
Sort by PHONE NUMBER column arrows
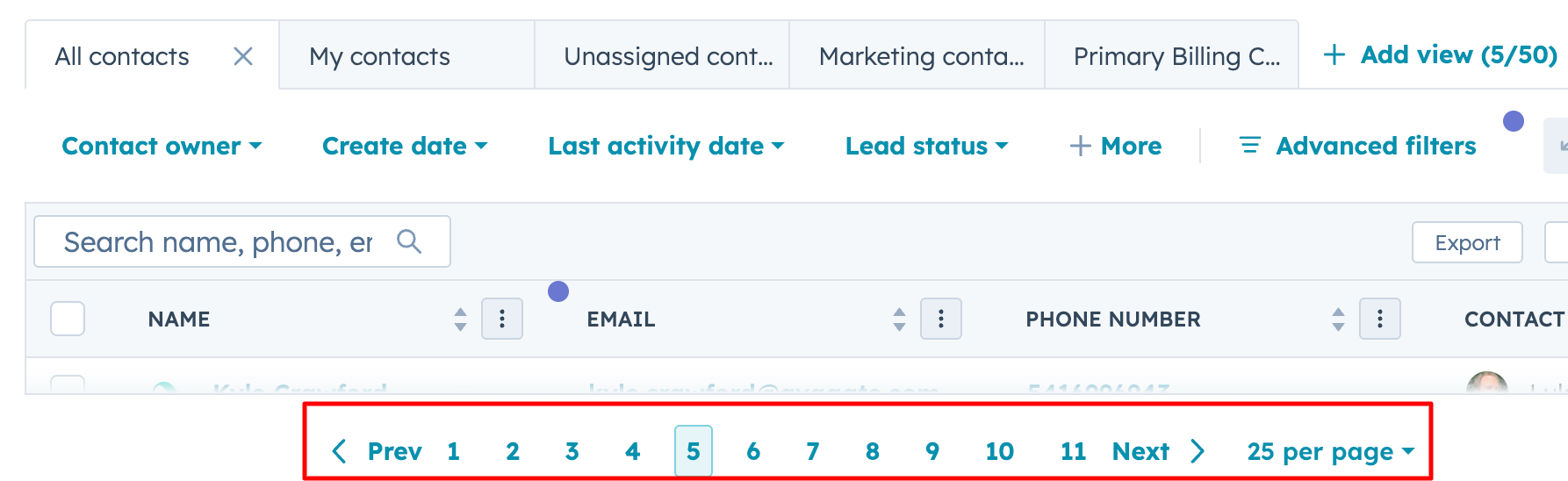1338,319
